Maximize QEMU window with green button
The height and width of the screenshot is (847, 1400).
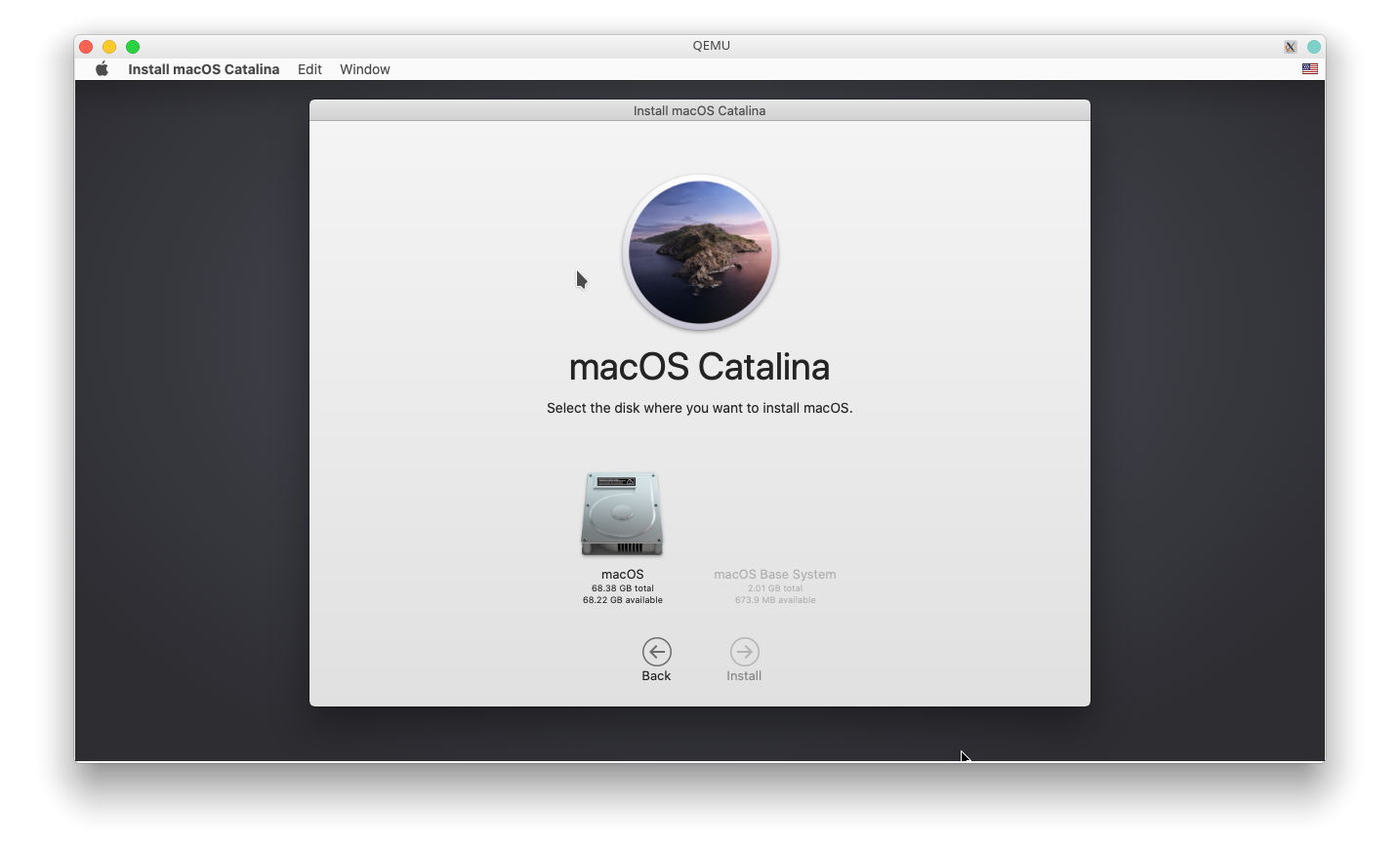pyautogui.click(x=133, y=47)
